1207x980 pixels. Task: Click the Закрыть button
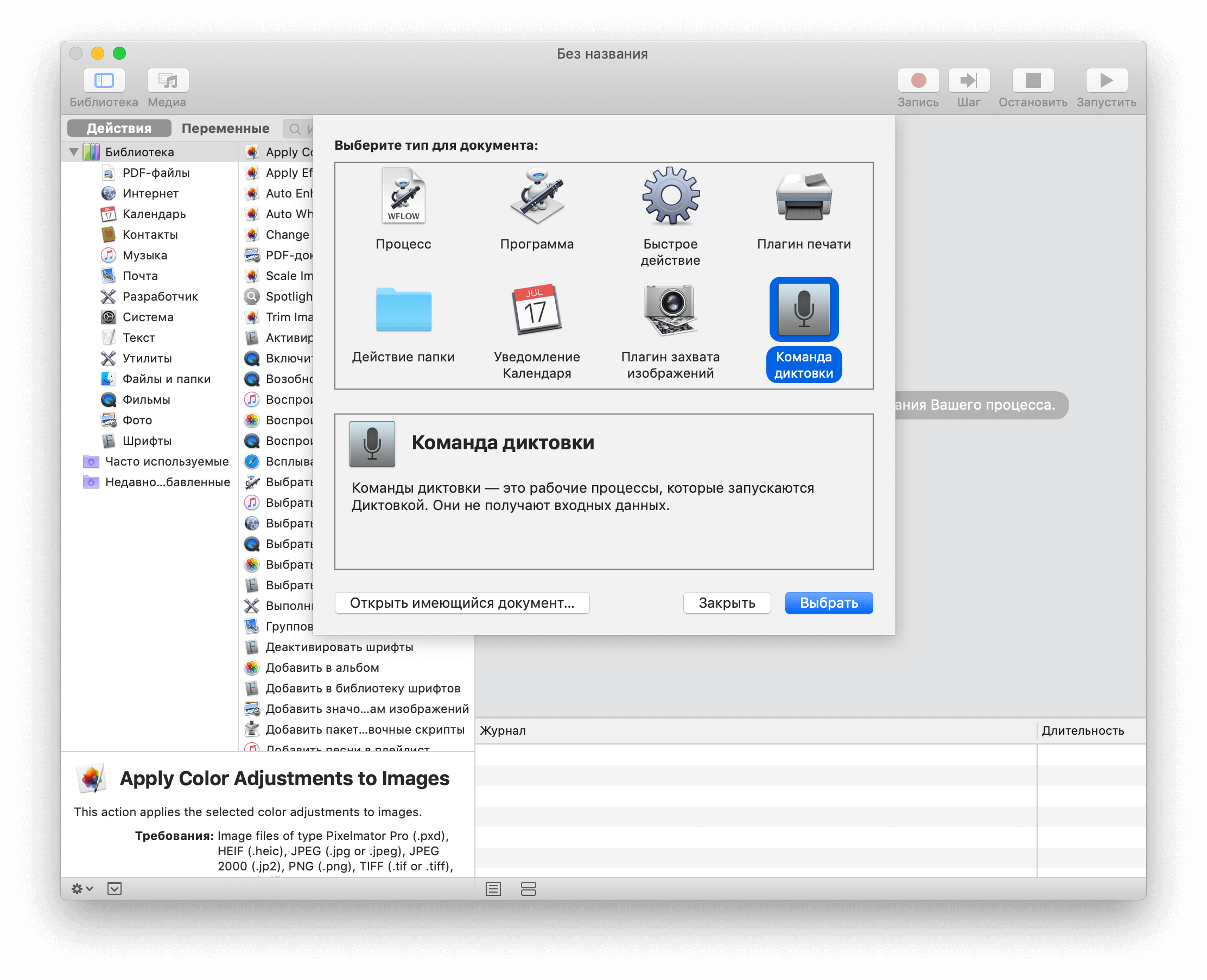click(727, 603)
